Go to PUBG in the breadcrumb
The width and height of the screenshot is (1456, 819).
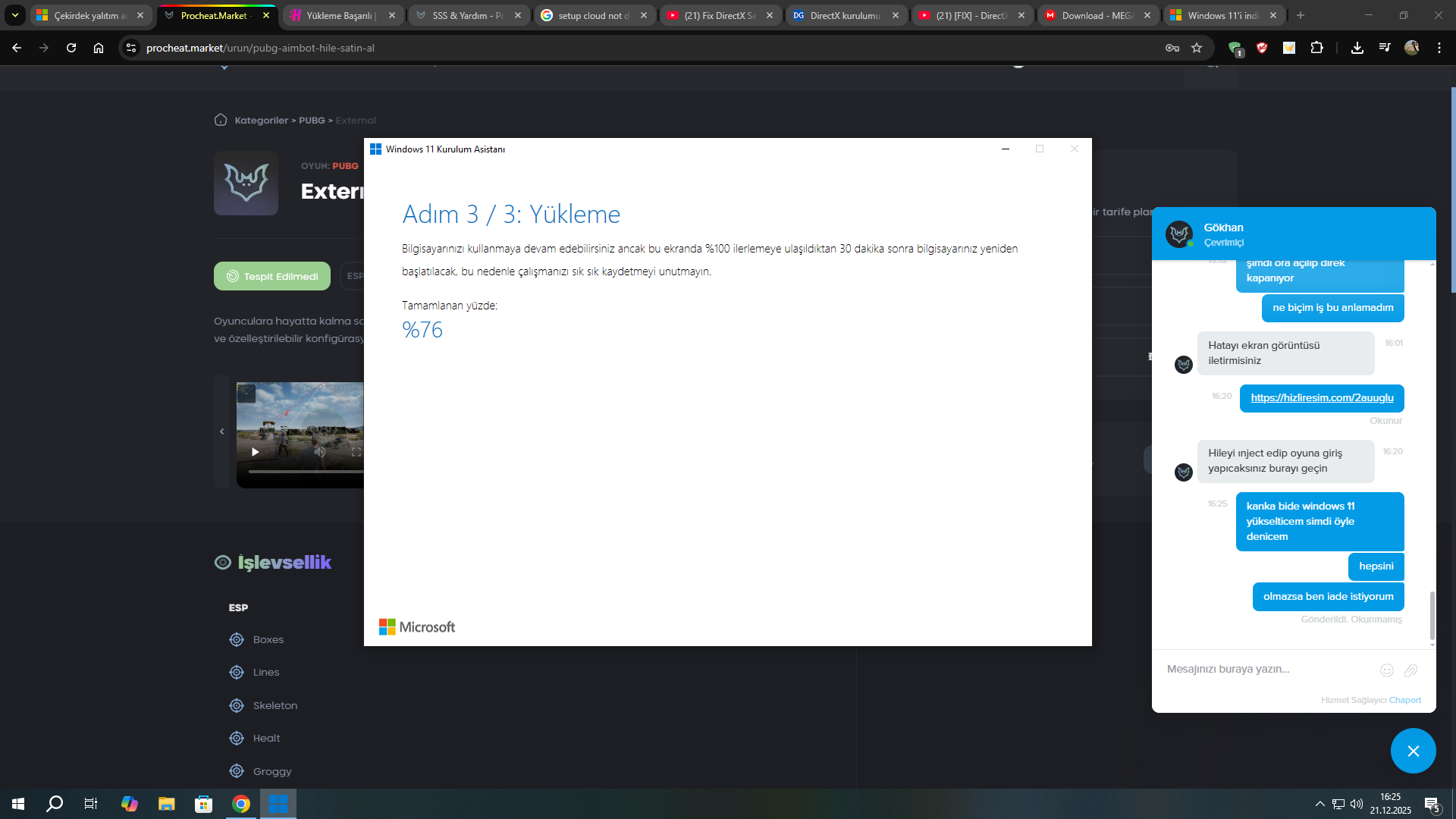pyautogui.click(x=312, y=121)
